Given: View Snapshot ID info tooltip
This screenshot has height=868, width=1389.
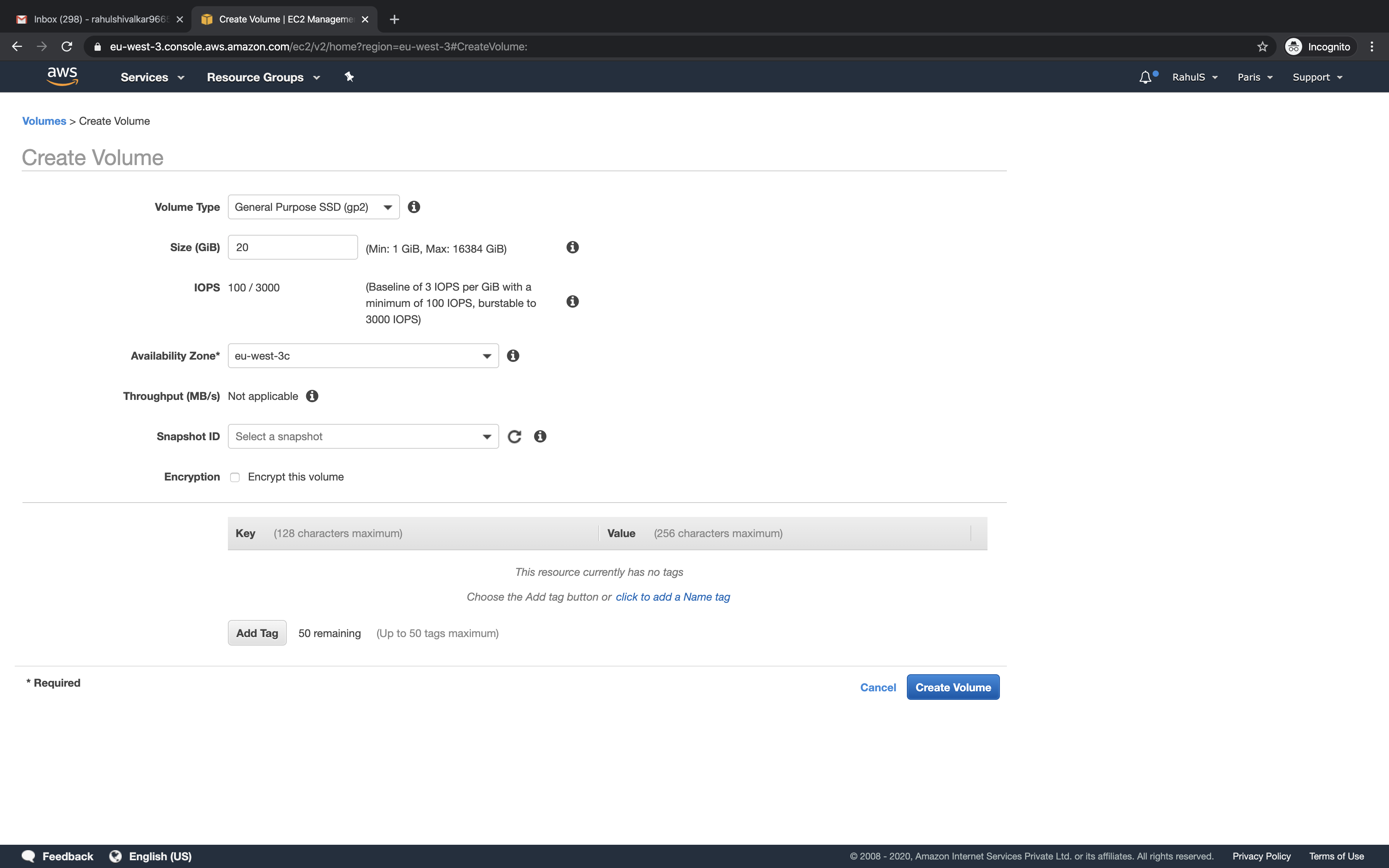Looking at the screenshot, I should 539,436.
